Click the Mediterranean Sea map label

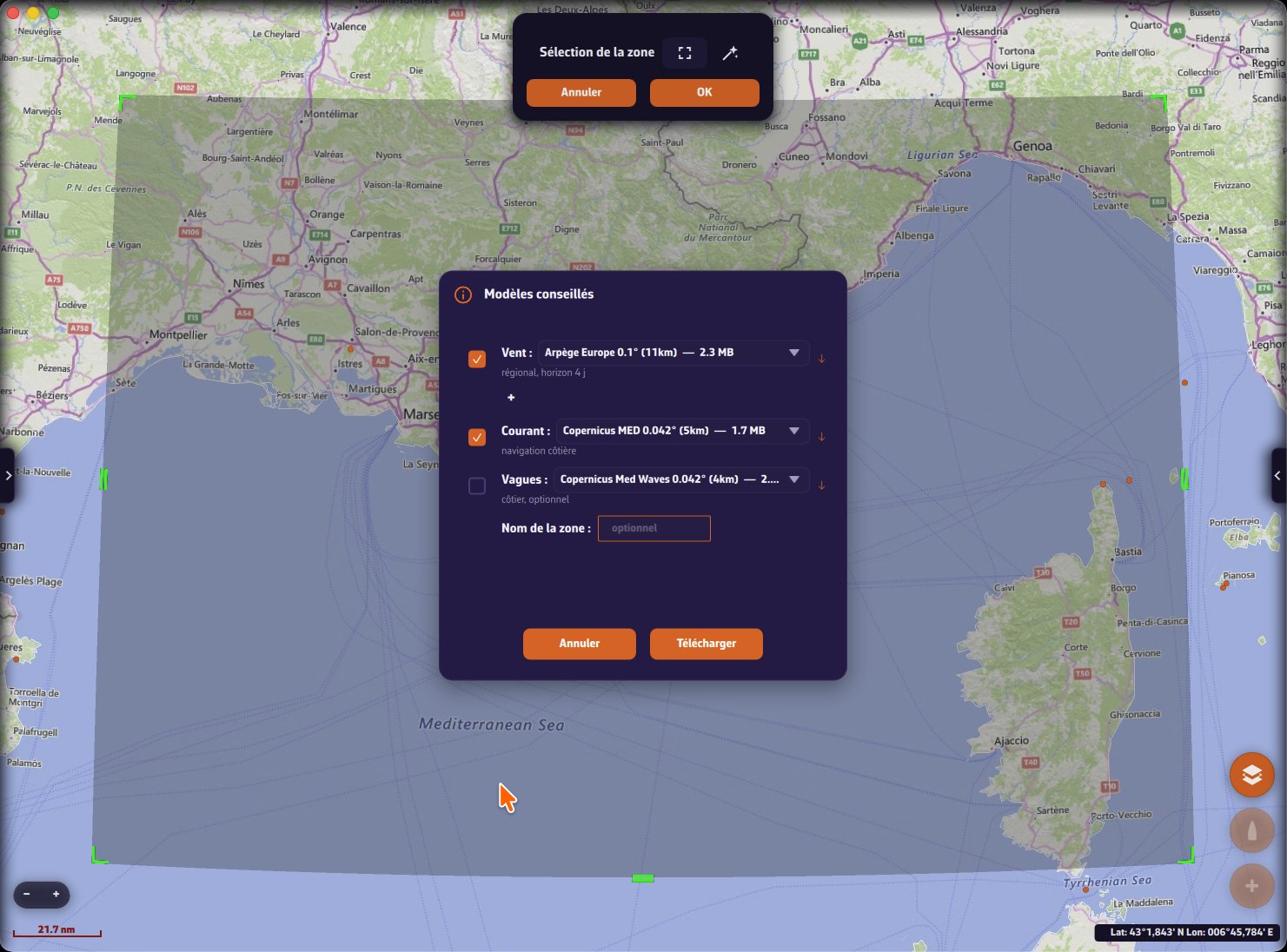pos(492,724)
